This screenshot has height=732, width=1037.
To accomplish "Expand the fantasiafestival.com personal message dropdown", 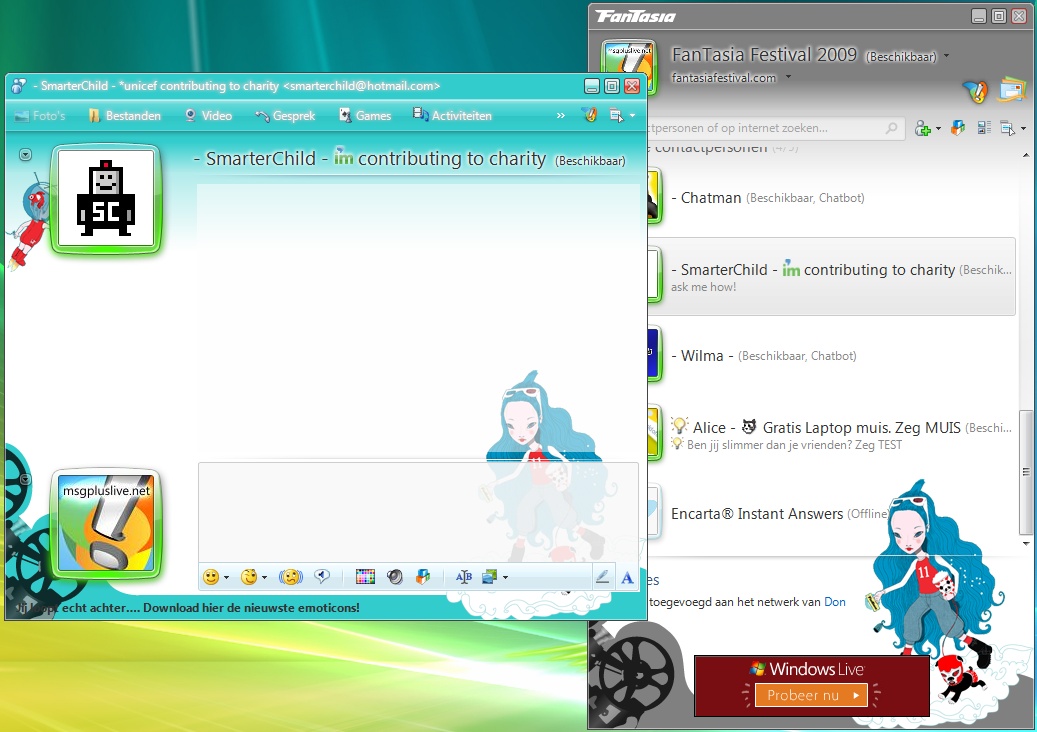I will pos(788,77).
